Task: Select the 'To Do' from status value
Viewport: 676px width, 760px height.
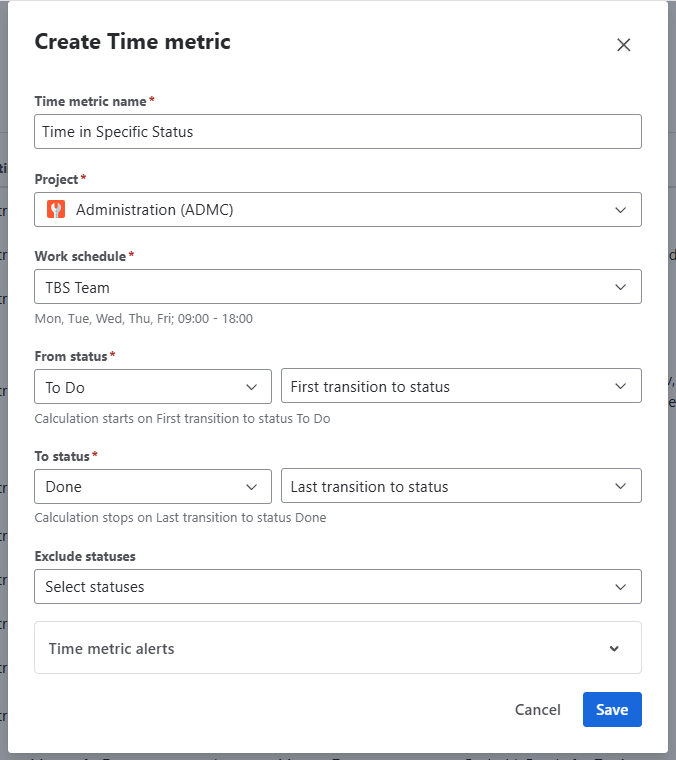Action: [x=140, y=387]
